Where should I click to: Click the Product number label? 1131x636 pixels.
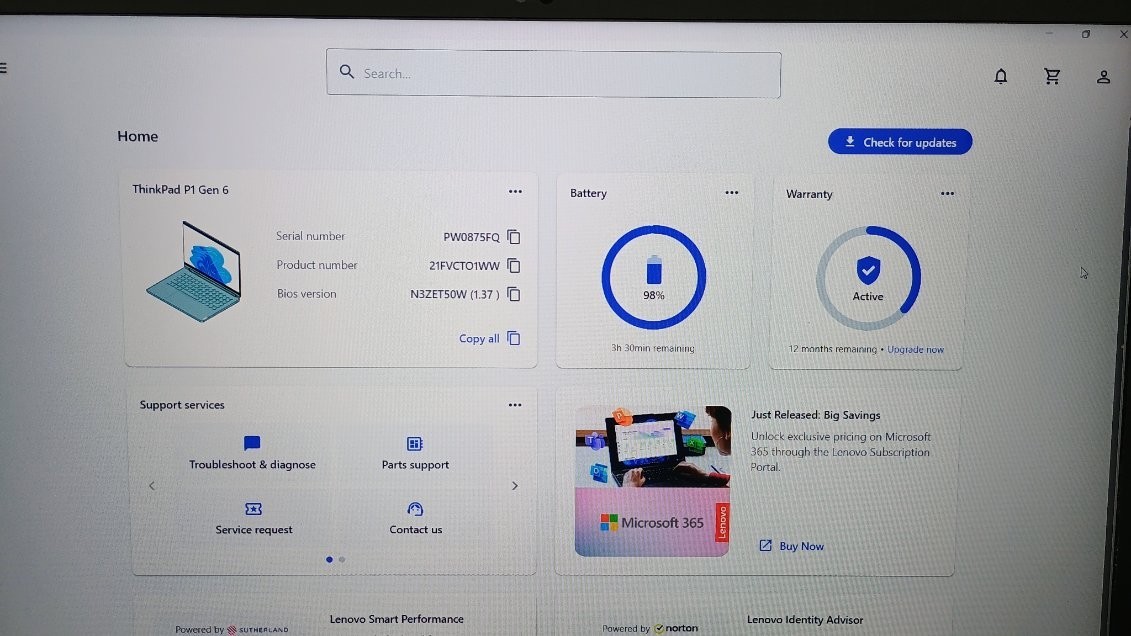pyautogui.click(x=317, y=265)
